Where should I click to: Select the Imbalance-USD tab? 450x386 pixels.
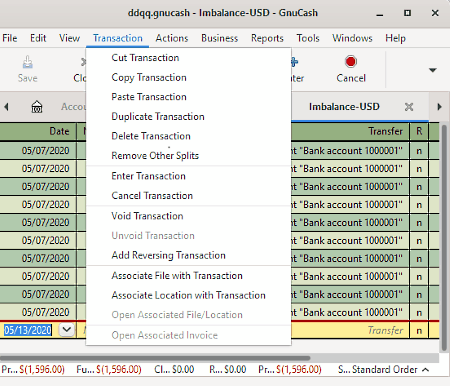tap(344, 107)
